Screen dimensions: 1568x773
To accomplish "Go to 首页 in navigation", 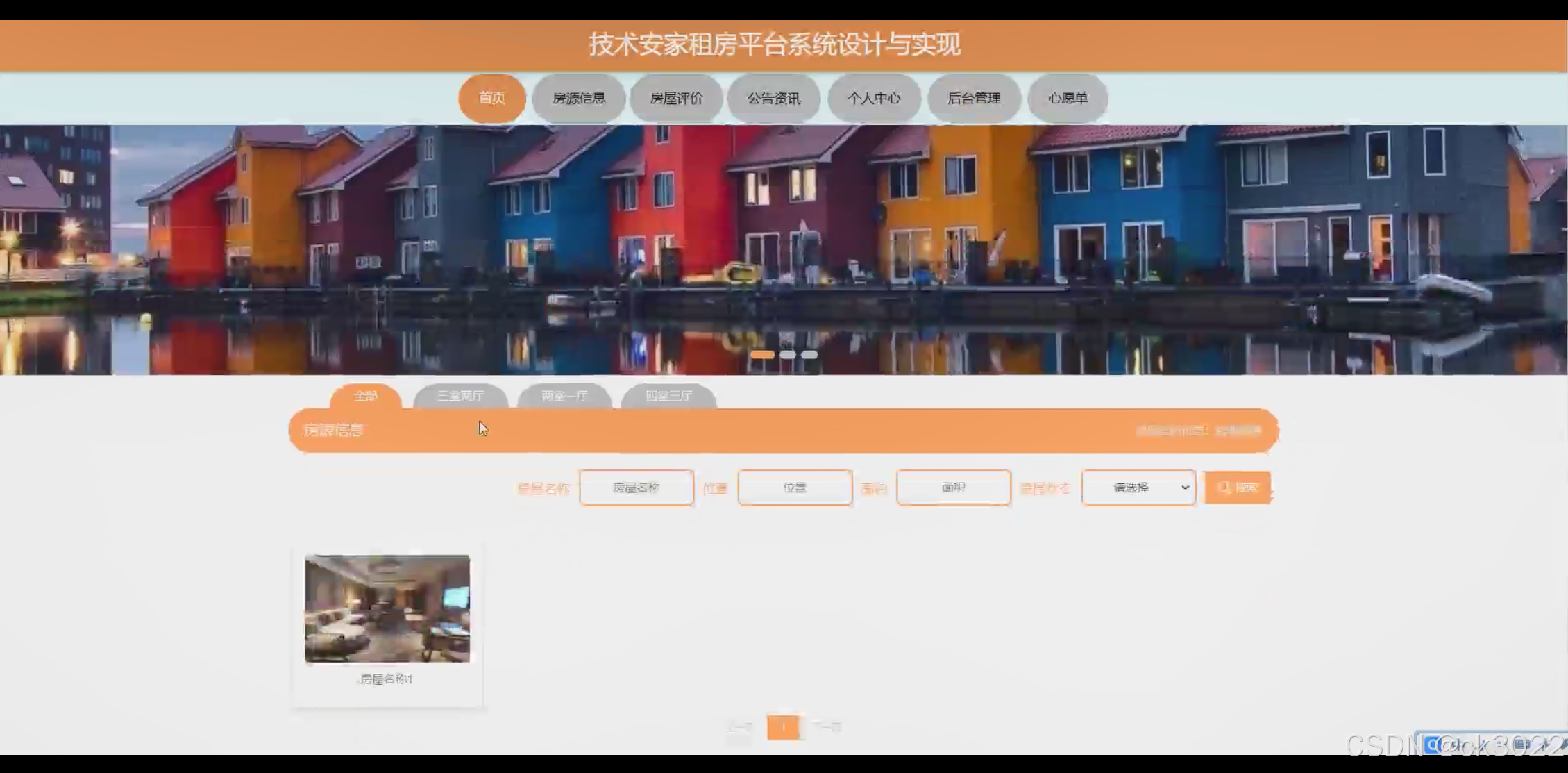I will coord(491,98).
